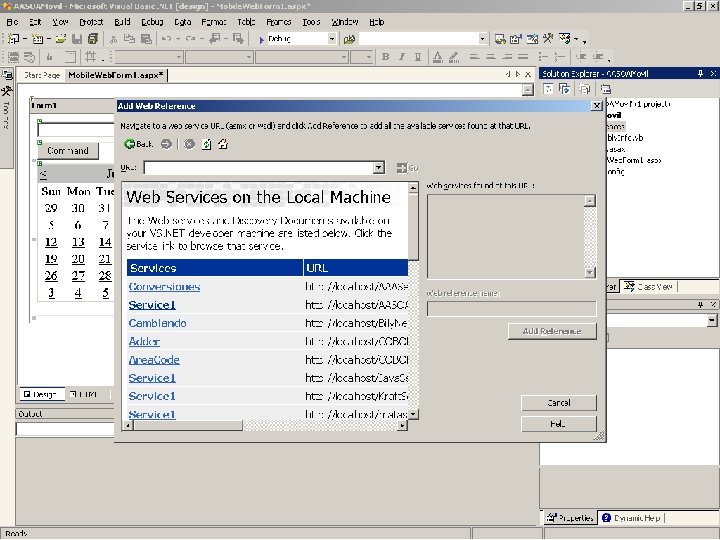Click the Stop icon in the dialog
Viewport: 720px width, 540px height.
point(189,144)
